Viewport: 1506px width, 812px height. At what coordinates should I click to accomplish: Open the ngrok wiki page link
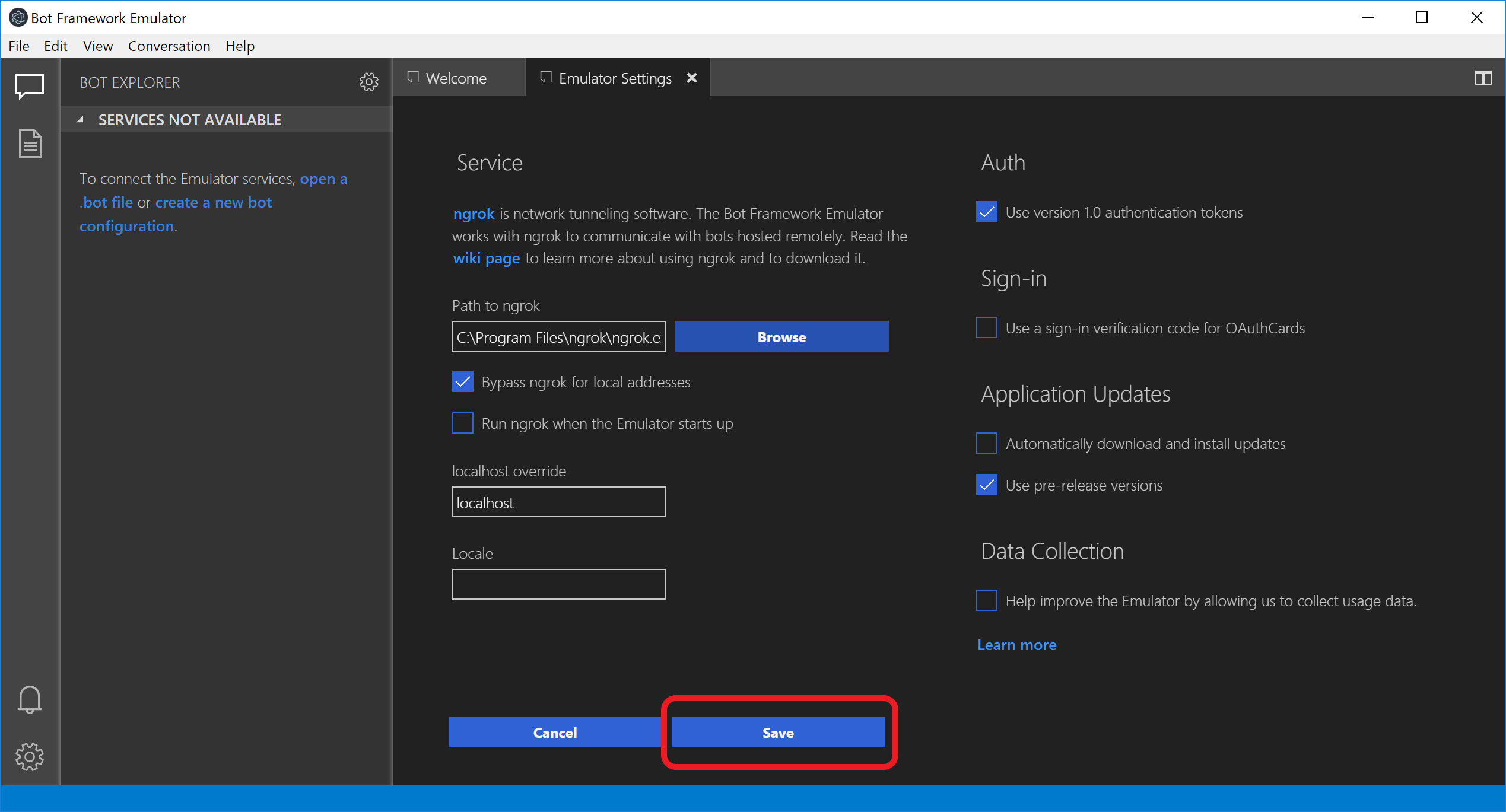pos(486,258)
